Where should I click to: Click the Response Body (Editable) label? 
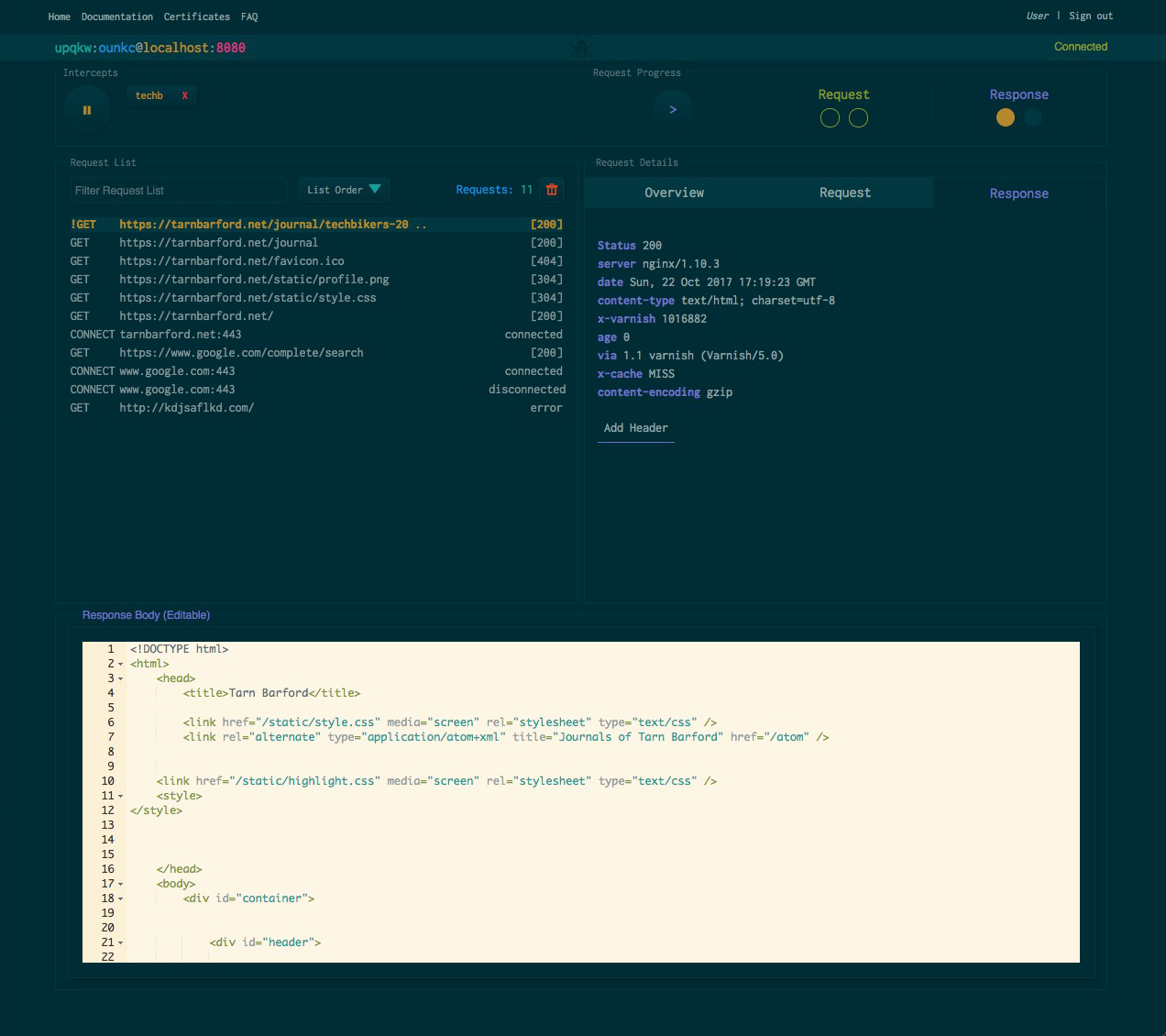coord(146,615)
